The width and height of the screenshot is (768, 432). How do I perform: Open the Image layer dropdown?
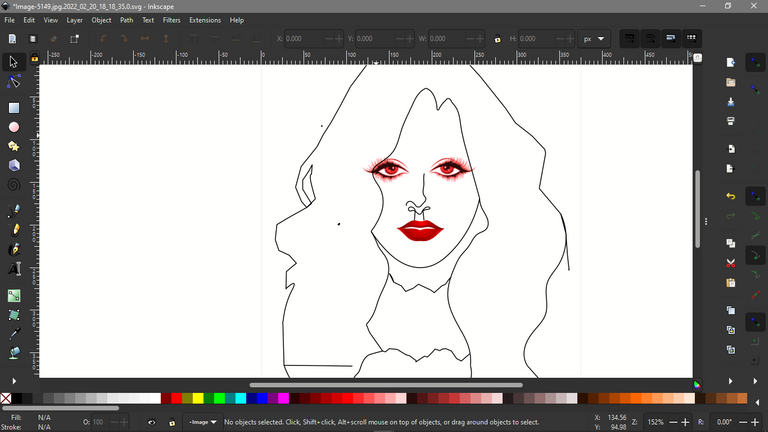pos(203,422)
